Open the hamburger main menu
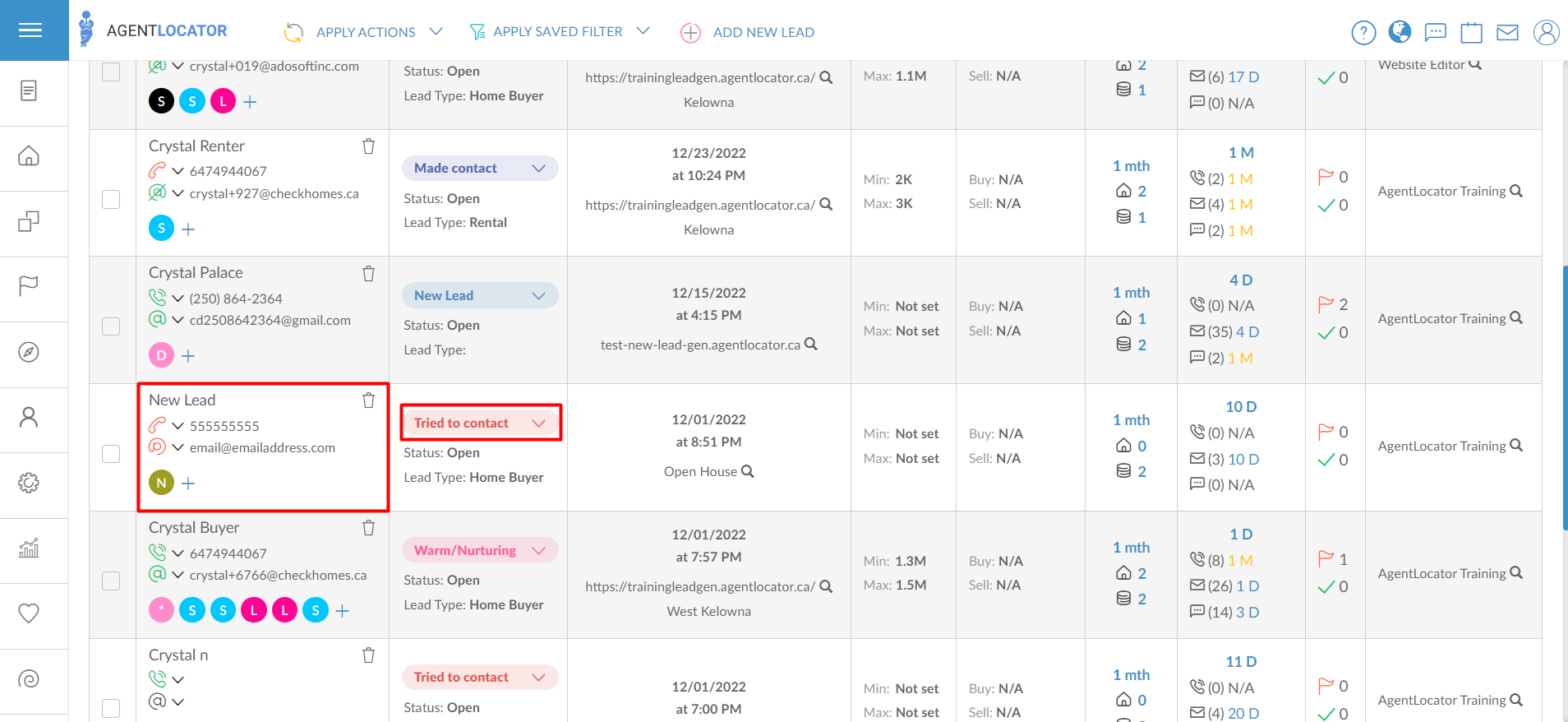 click(30, 30)
